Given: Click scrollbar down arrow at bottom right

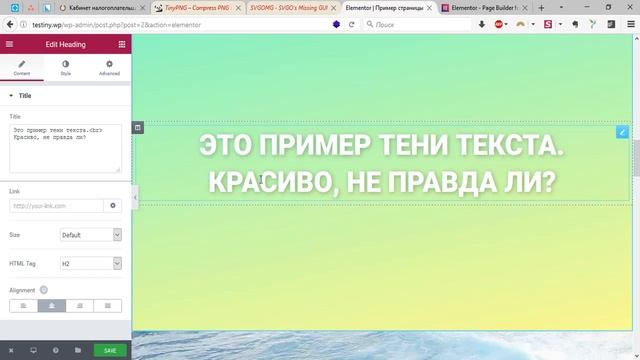Looking at the screenshot, I should click(x=636, y=356).
